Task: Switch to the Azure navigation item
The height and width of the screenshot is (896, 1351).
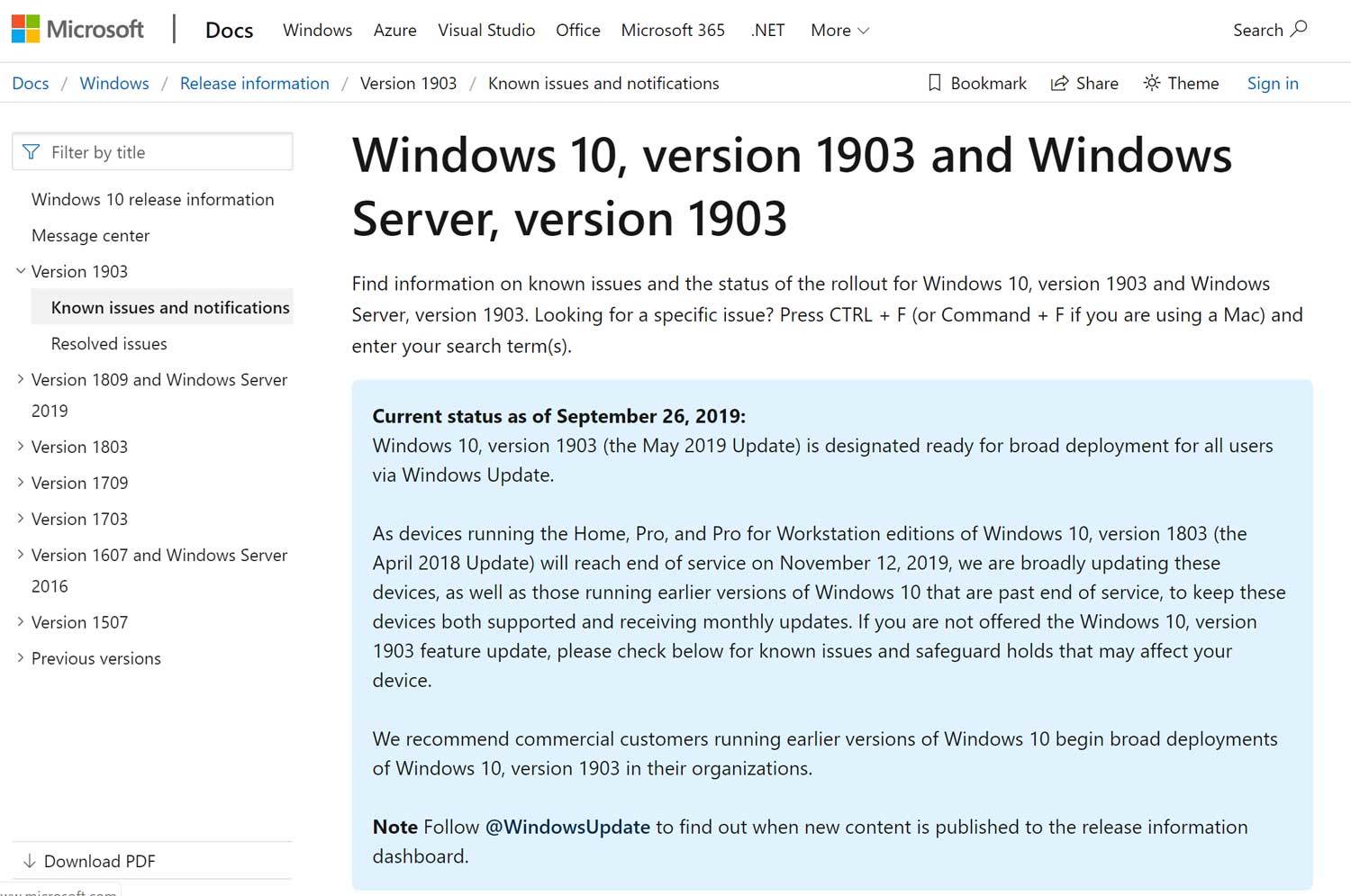Action: click(394, 30)
